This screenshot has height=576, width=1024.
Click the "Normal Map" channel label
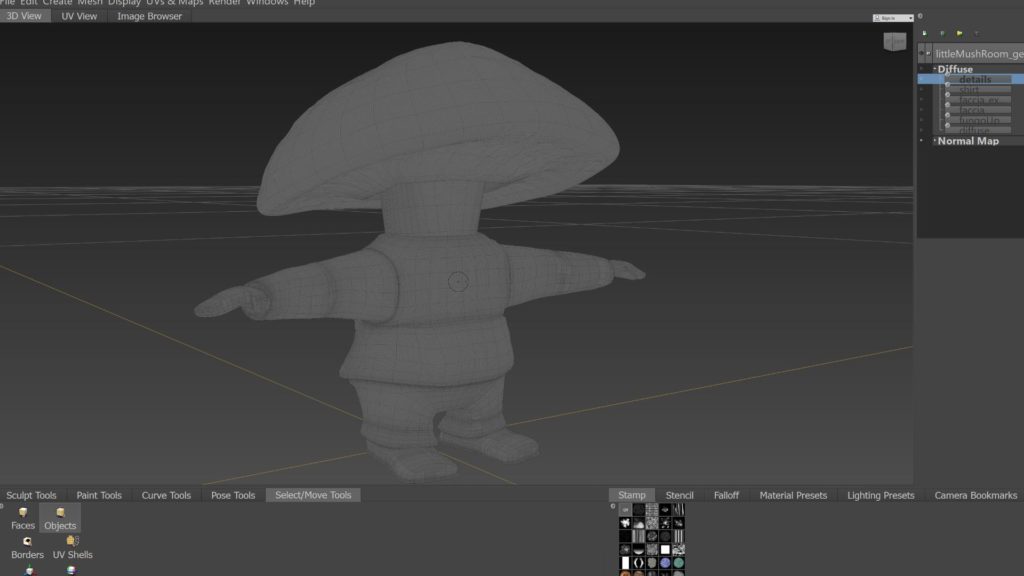coord(968,140)
